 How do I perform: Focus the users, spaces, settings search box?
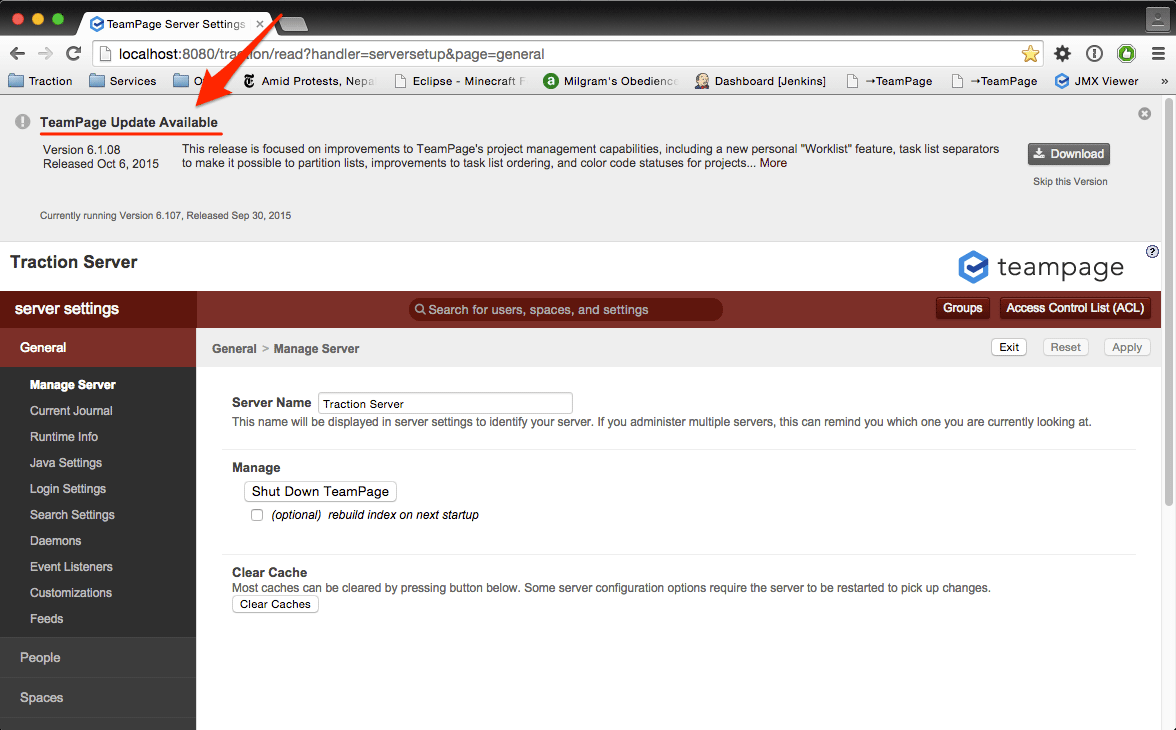coord(566,309)
